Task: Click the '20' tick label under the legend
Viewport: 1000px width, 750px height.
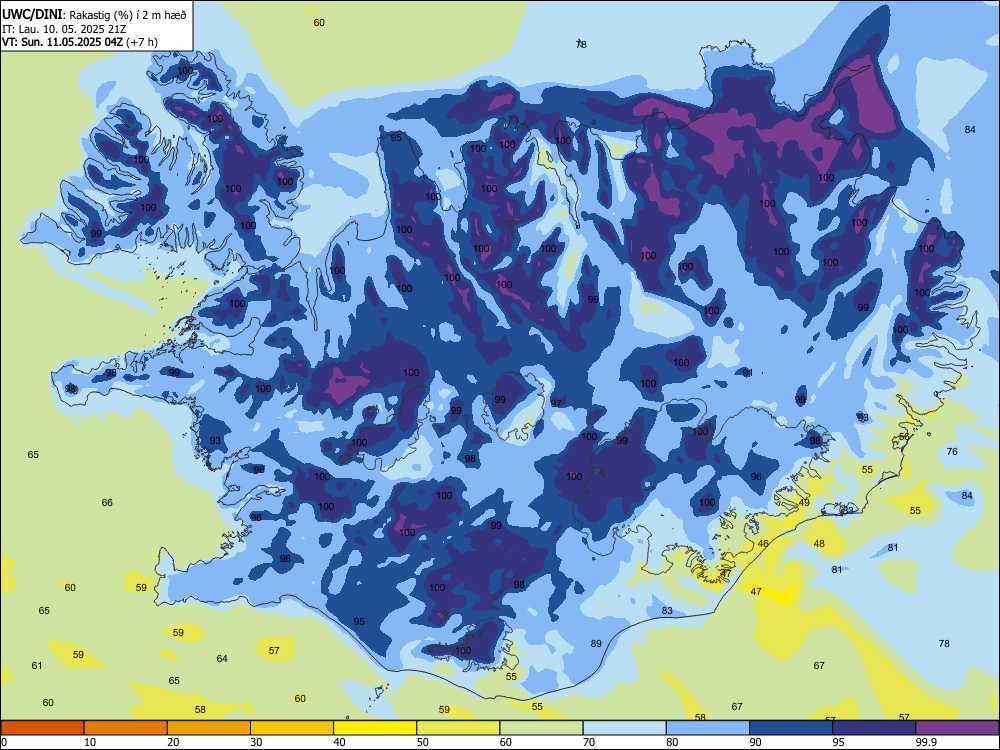Action: [x=173, y=742]
